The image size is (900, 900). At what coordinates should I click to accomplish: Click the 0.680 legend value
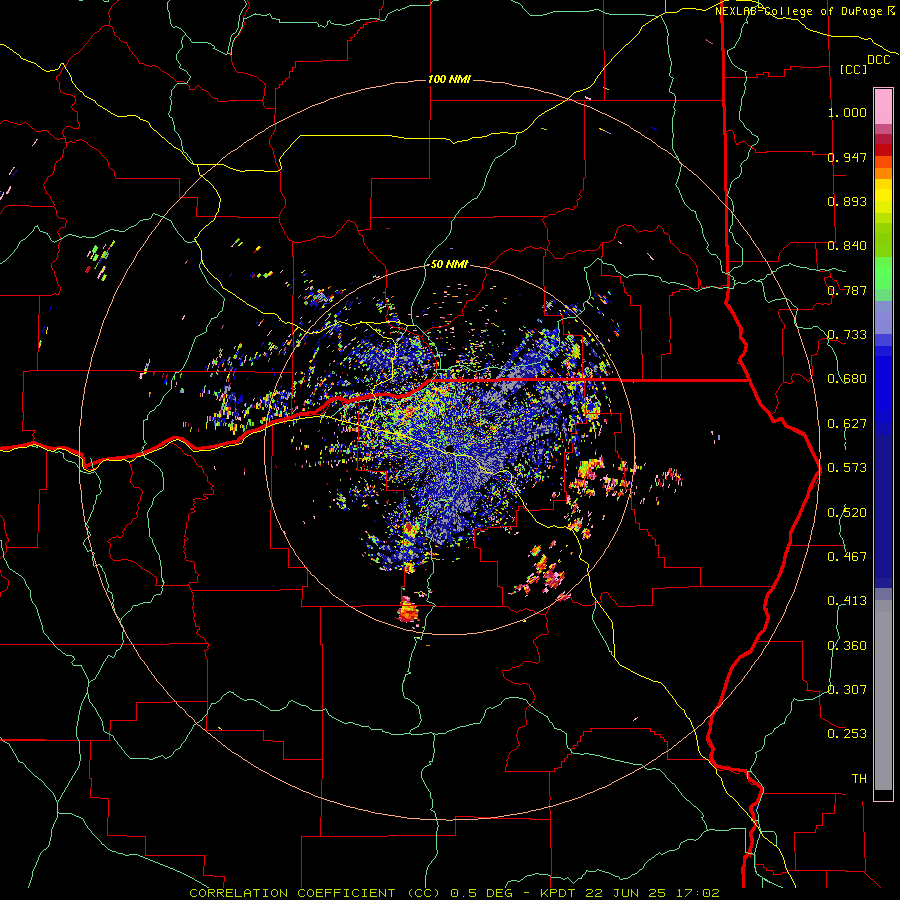[847, 379]
